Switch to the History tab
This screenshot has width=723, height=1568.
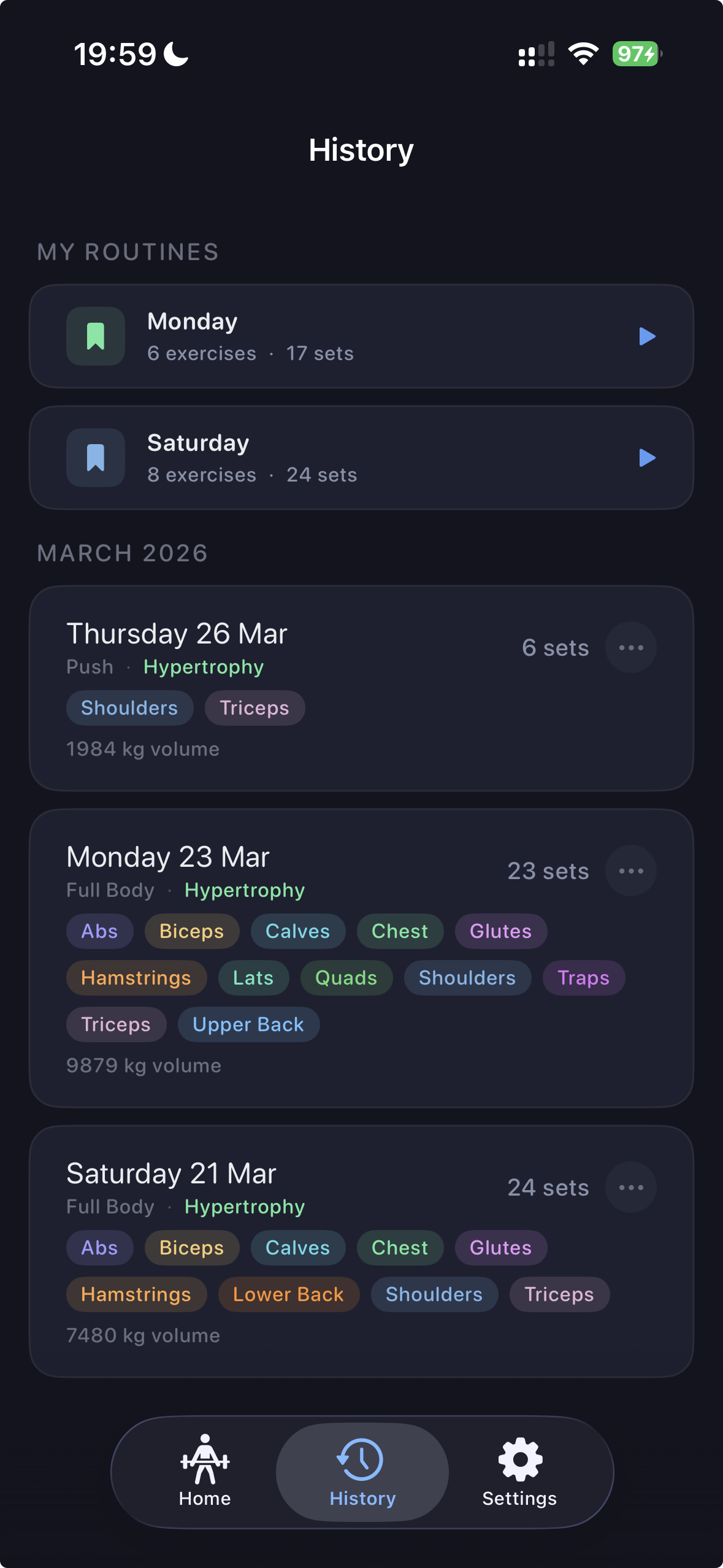coord(361,1472)
